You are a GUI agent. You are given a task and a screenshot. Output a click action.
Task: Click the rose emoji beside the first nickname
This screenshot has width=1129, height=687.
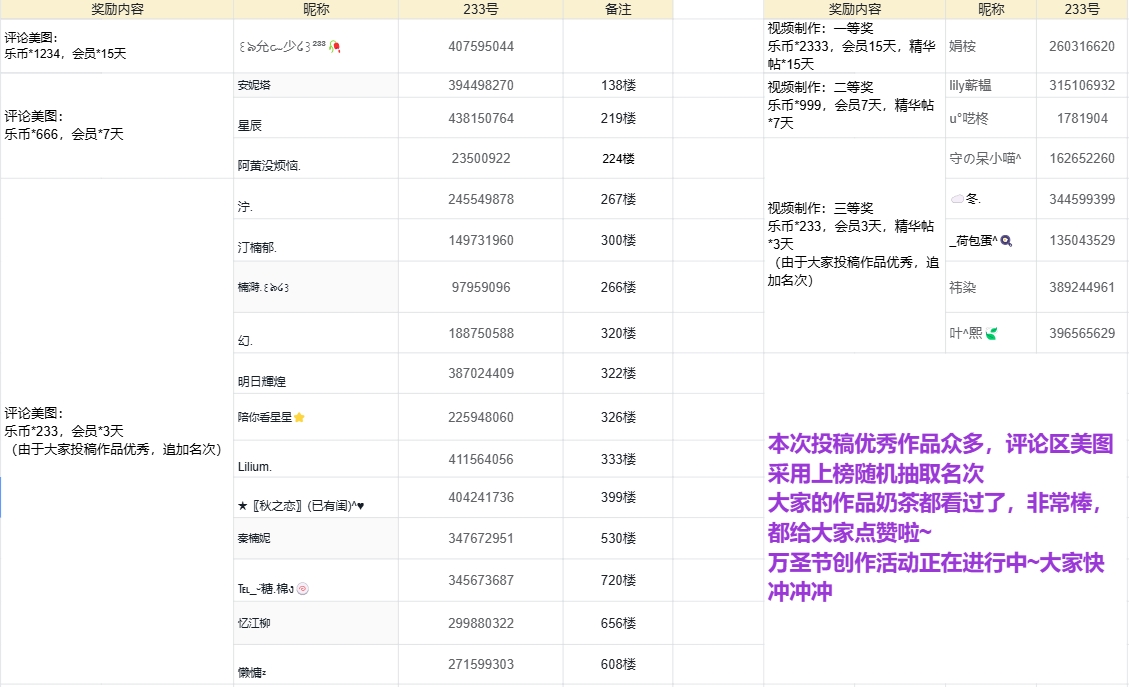click(x=335, y=47)
